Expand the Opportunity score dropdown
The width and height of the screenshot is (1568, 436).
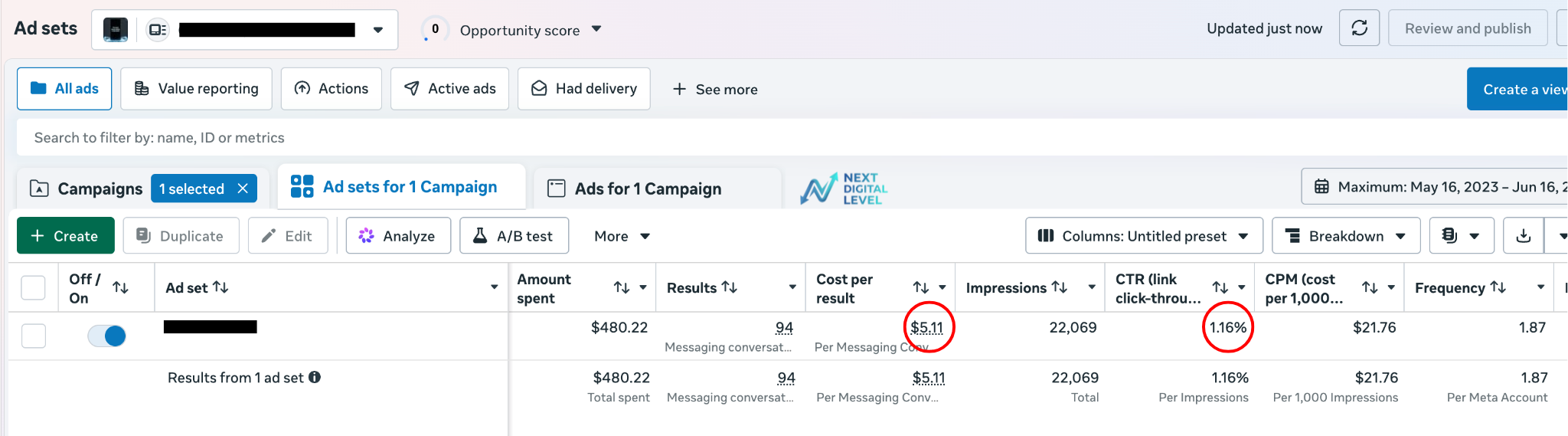point(596,29)
